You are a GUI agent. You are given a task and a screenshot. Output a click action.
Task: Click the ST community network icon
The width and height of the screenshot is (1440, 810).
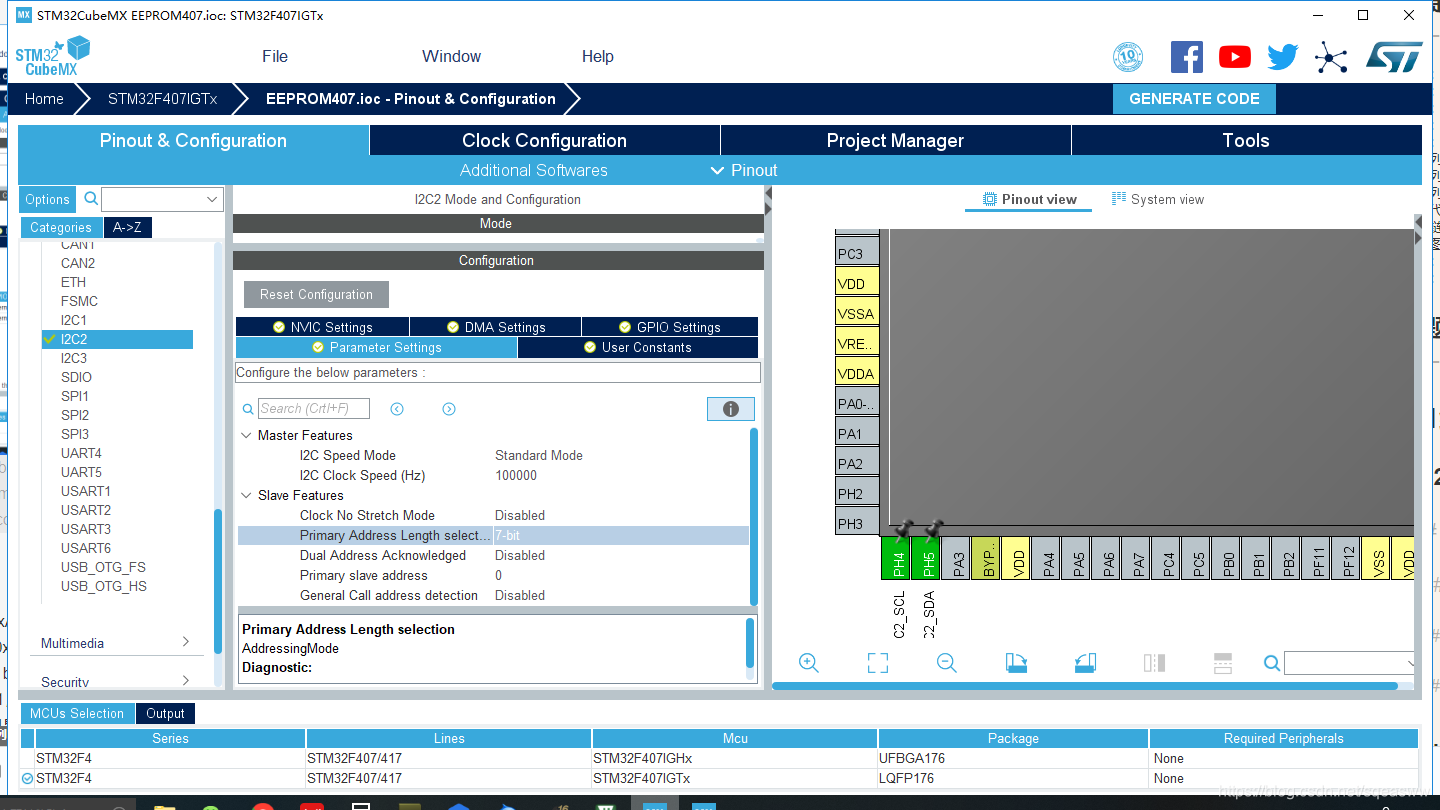[x=1331, y=57]
